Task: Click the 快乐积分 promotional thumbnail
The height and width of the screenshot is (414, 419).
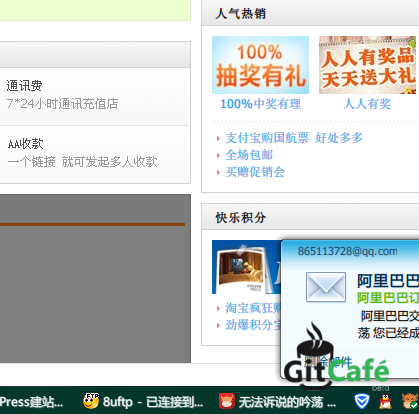Action: [246, 267]
